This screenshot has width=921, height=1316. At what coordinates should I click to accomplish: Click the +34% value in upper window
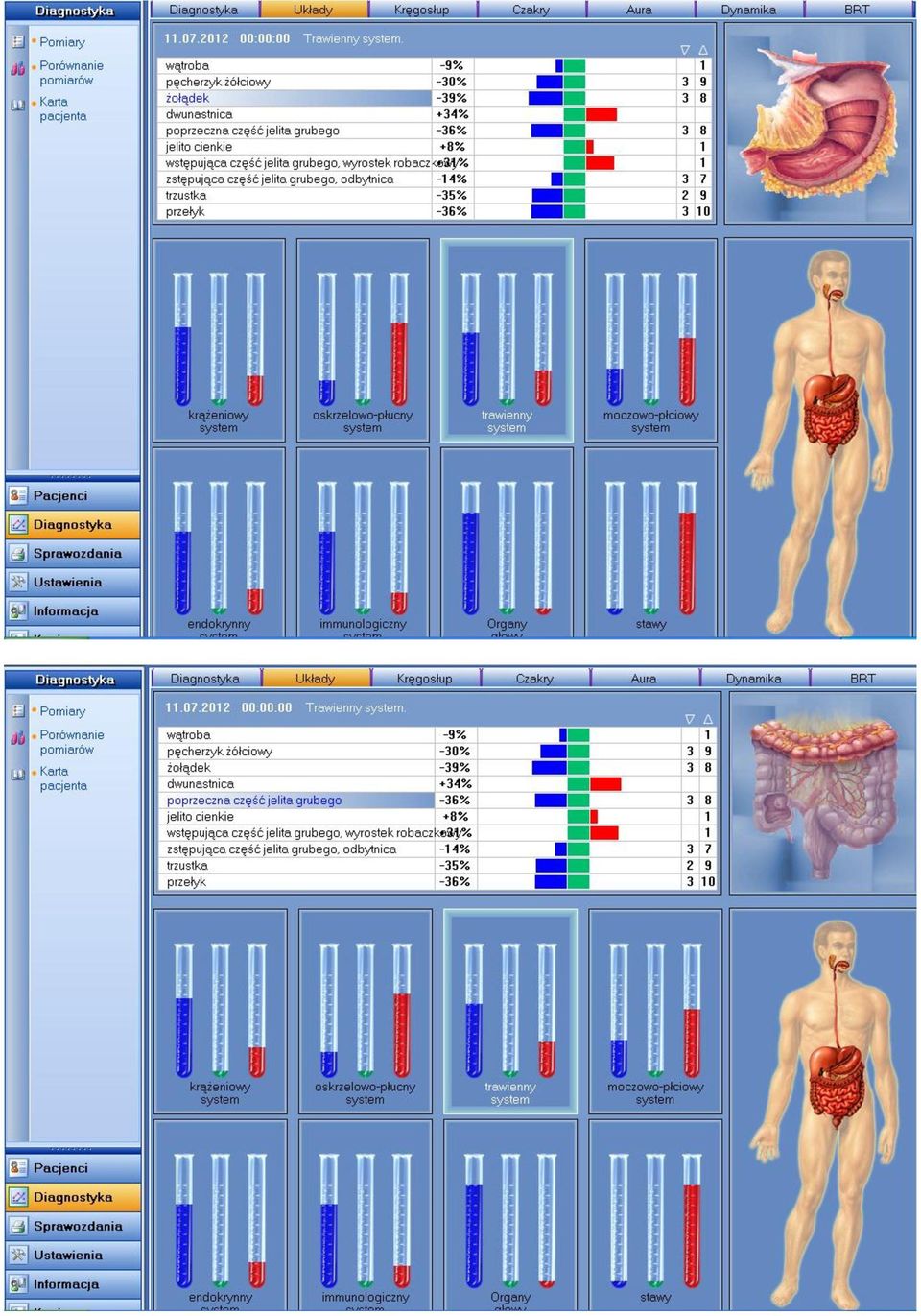452,114
